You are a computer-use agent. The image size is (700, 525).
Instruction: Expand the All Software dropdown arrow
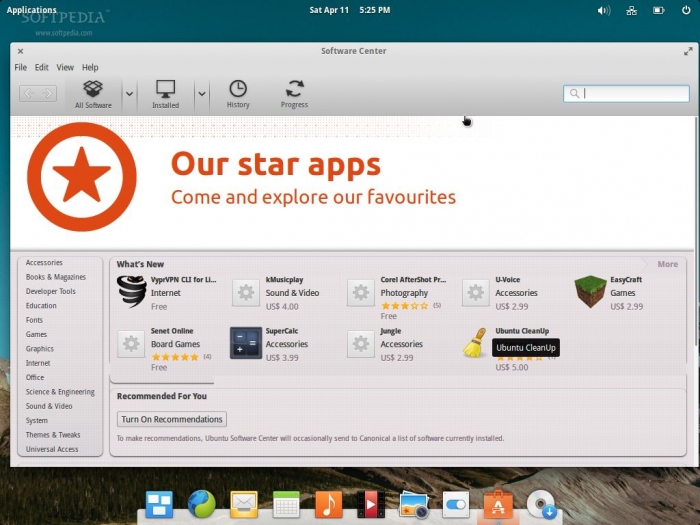click(129, 94)
